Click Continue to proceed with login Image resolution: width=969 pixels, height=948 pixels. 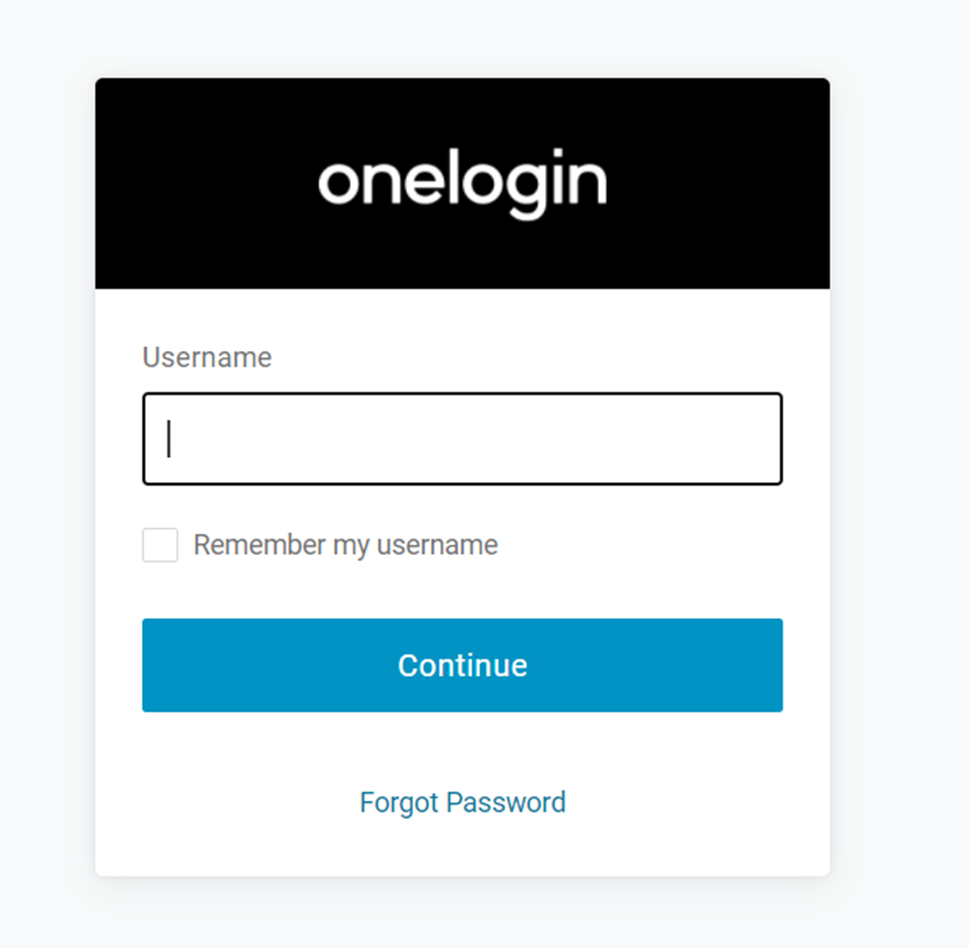pos(462,665)
